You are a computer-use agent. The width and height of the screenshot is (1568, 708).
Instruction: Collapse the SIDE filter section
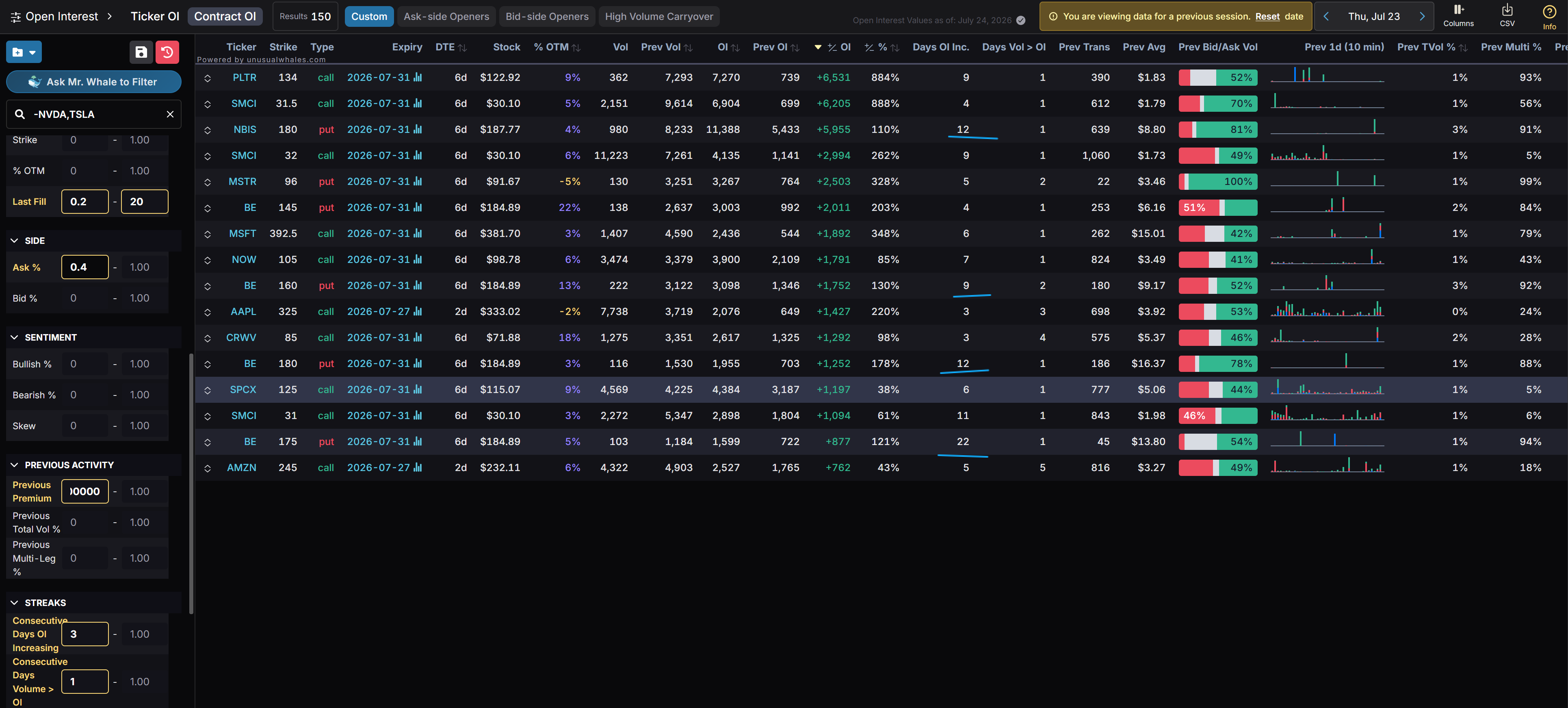(15, 241)
